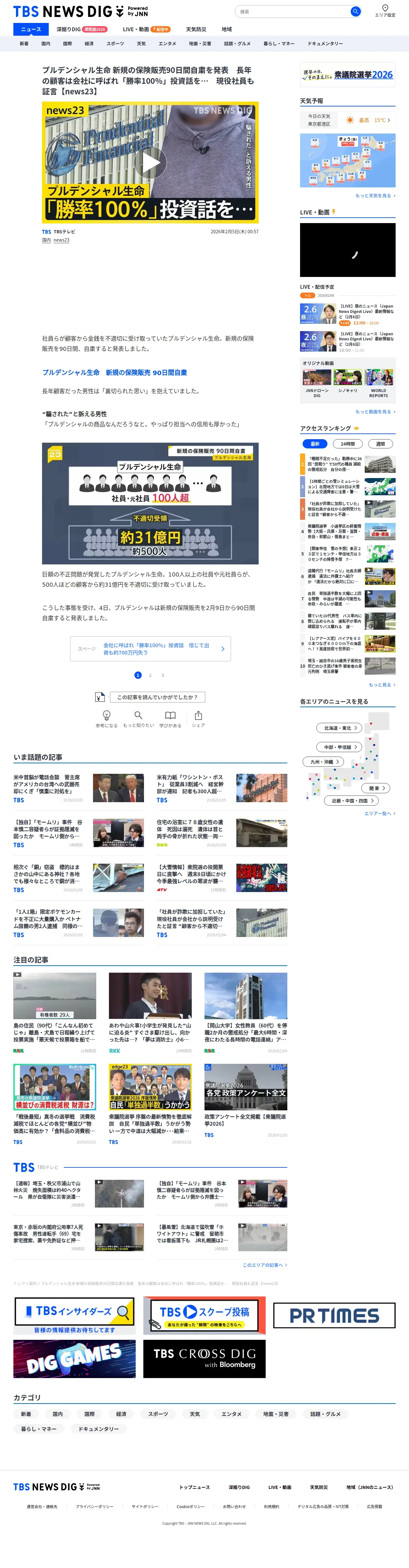
Task: Open the LIVE・動画 tab
Action: click(x=146, y=29)
